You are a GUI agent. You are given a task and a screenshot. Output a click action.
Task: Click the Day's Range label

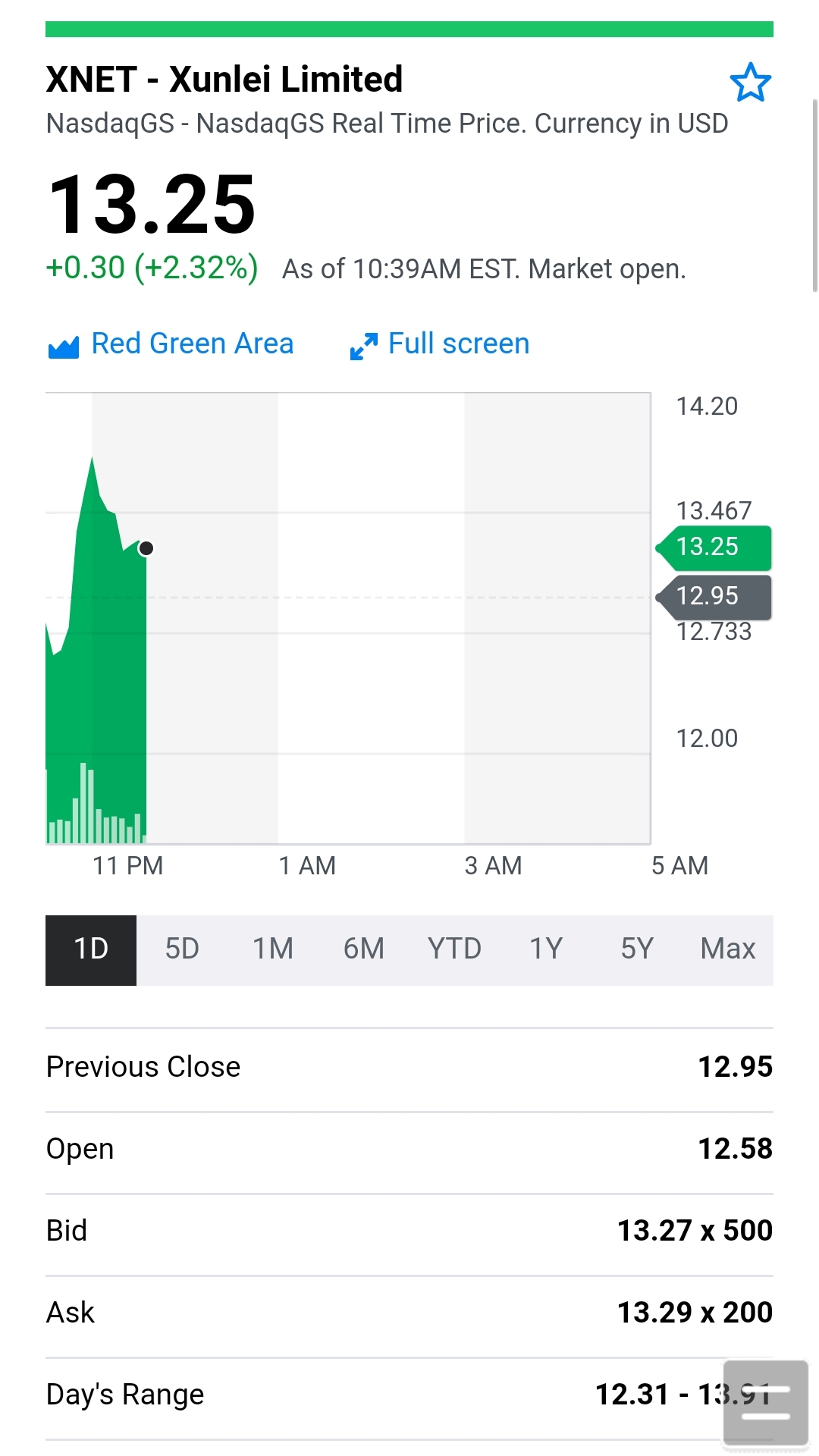[x=125, y=1395]
